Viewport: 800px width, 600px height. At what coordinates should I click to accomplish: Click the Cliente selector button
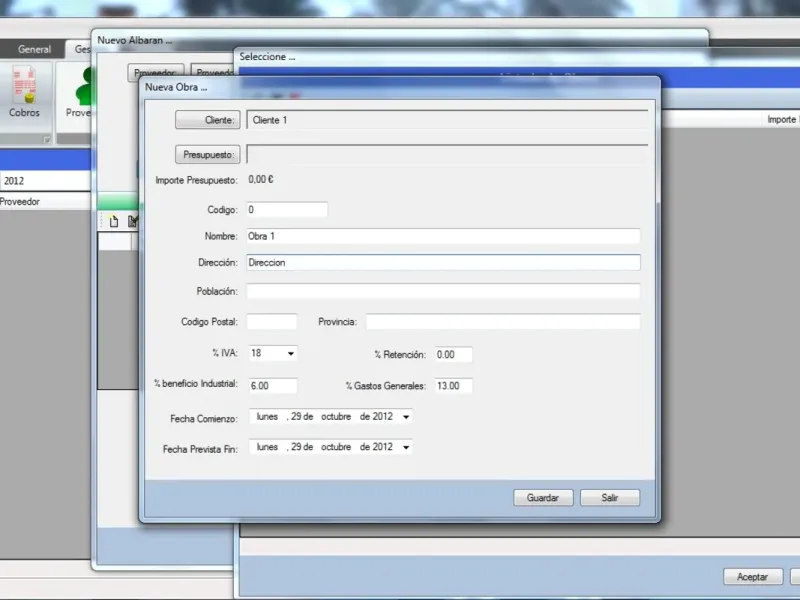[208, 120]
